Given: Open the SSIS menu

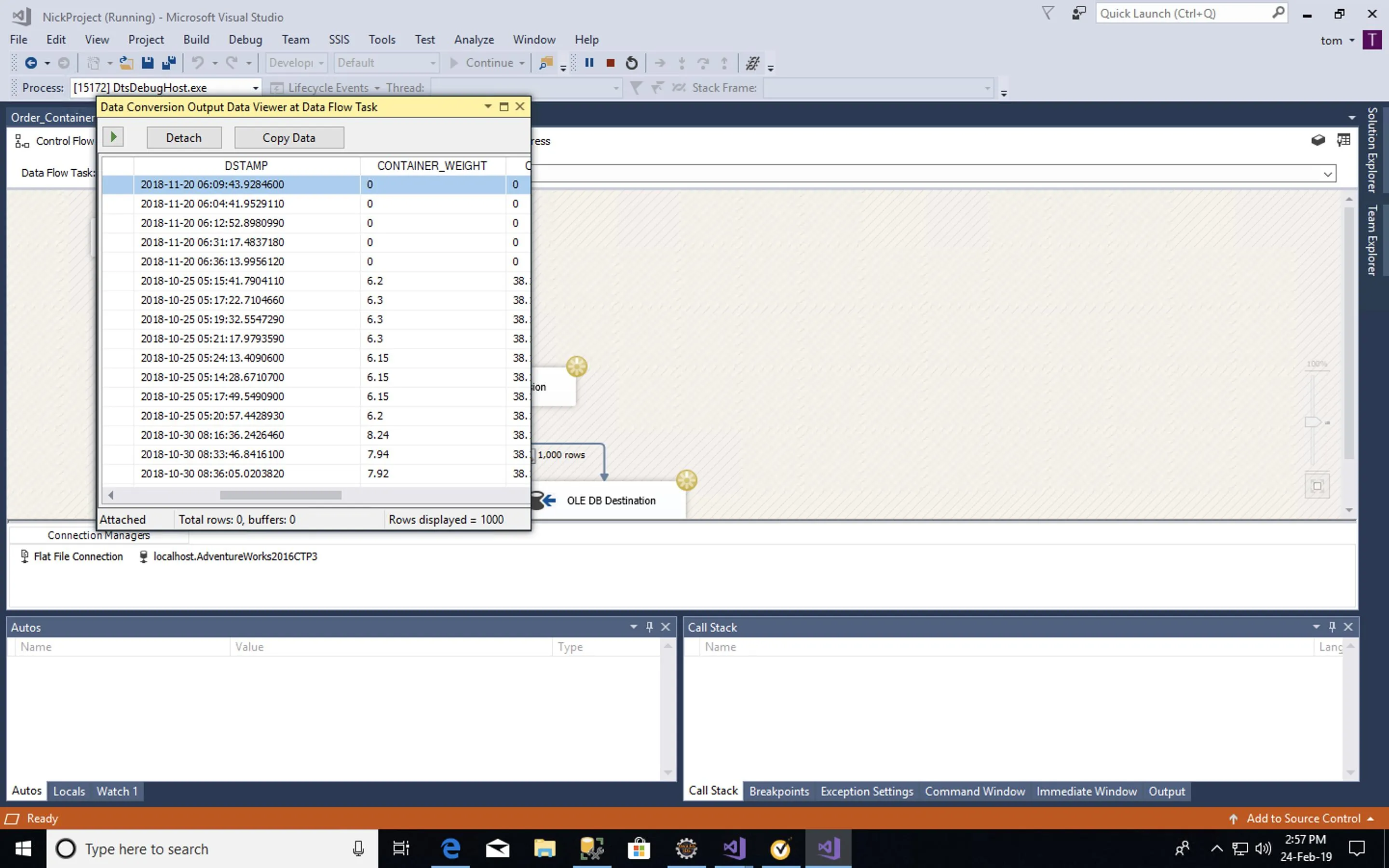Looking at the screenshot, I should 339,40.
